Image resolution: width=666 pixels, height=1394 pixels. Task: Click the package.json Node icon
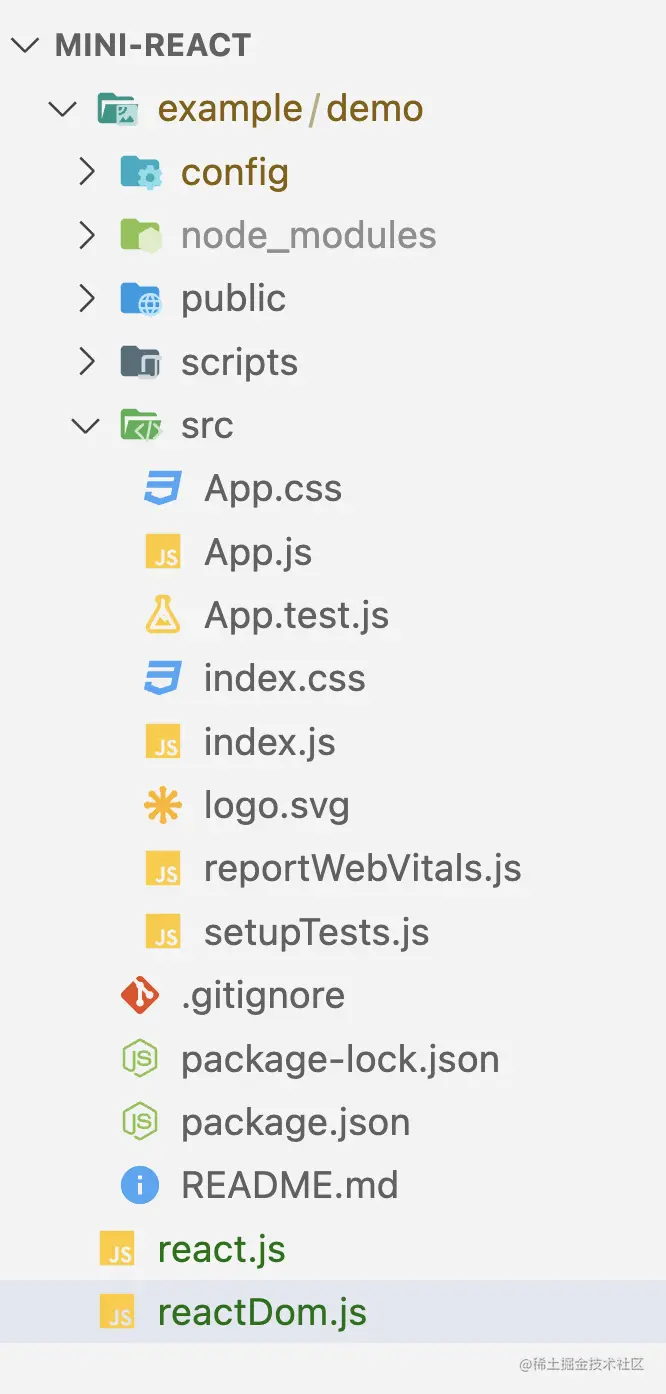(140, 1122)
